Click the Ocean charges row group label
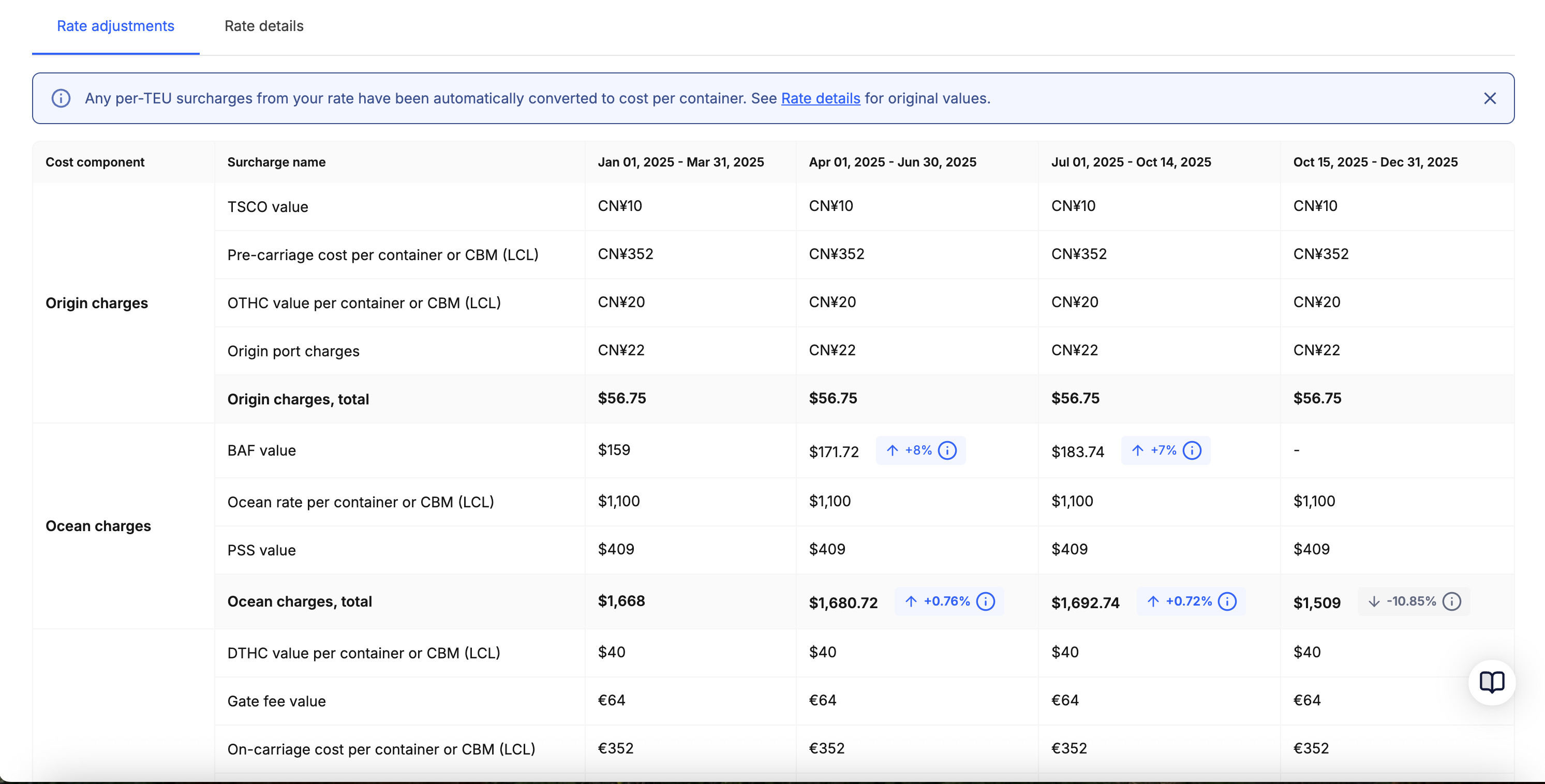Screen dimensions: 1545x784 98,525
